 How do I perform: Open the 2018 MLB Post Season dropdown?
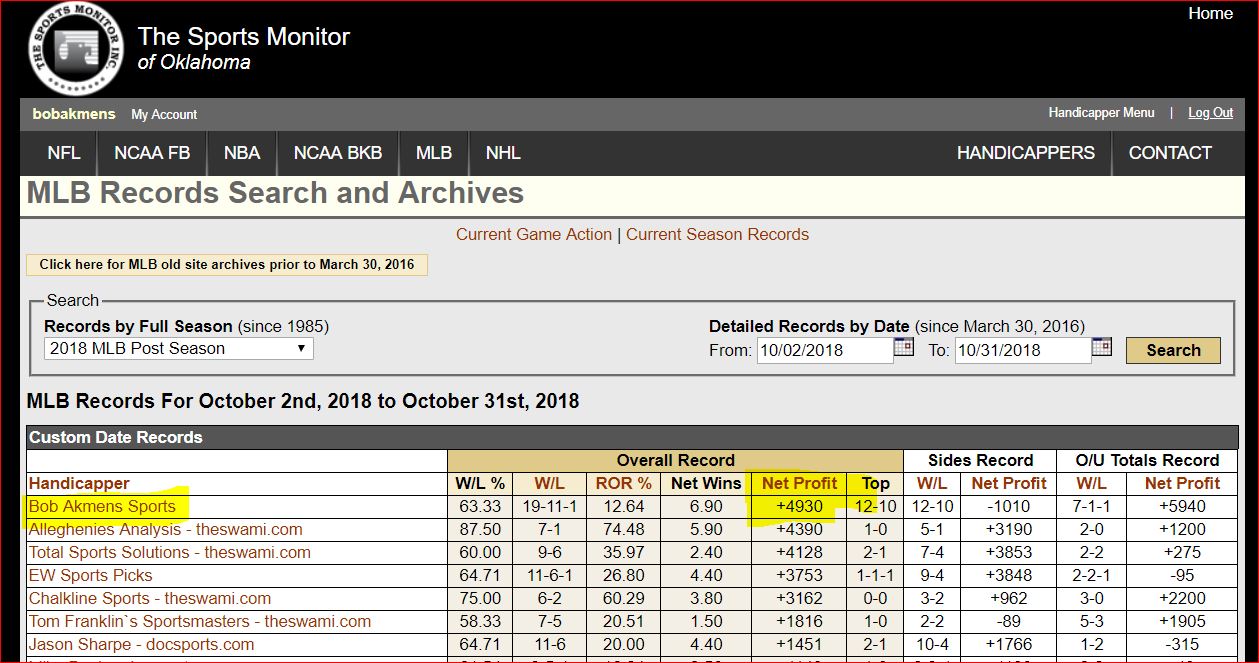pyautogui.click(x=179, y=348)
